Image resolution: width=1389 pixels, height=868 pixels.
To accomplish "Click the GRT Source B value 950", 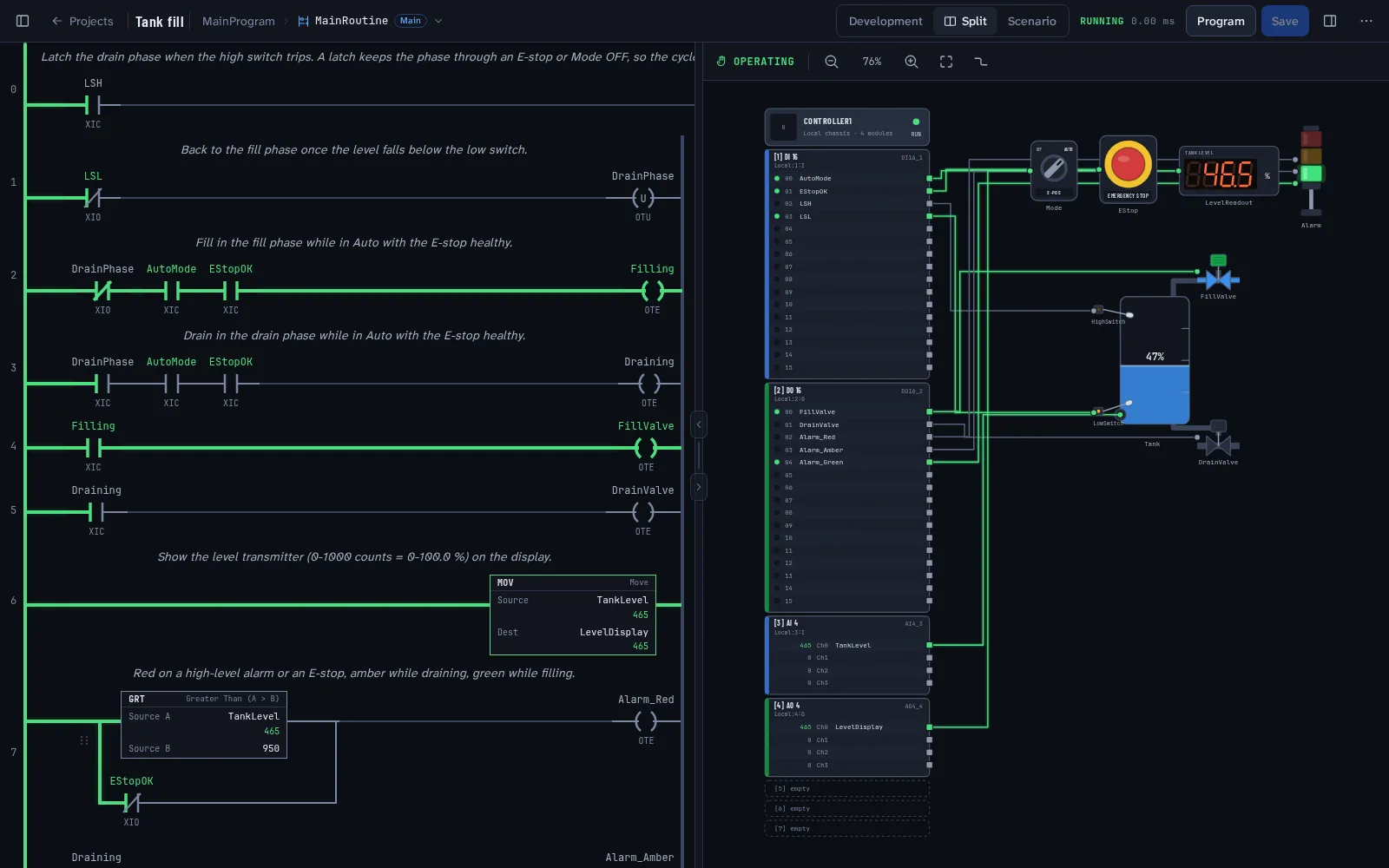I will point(271,748).
